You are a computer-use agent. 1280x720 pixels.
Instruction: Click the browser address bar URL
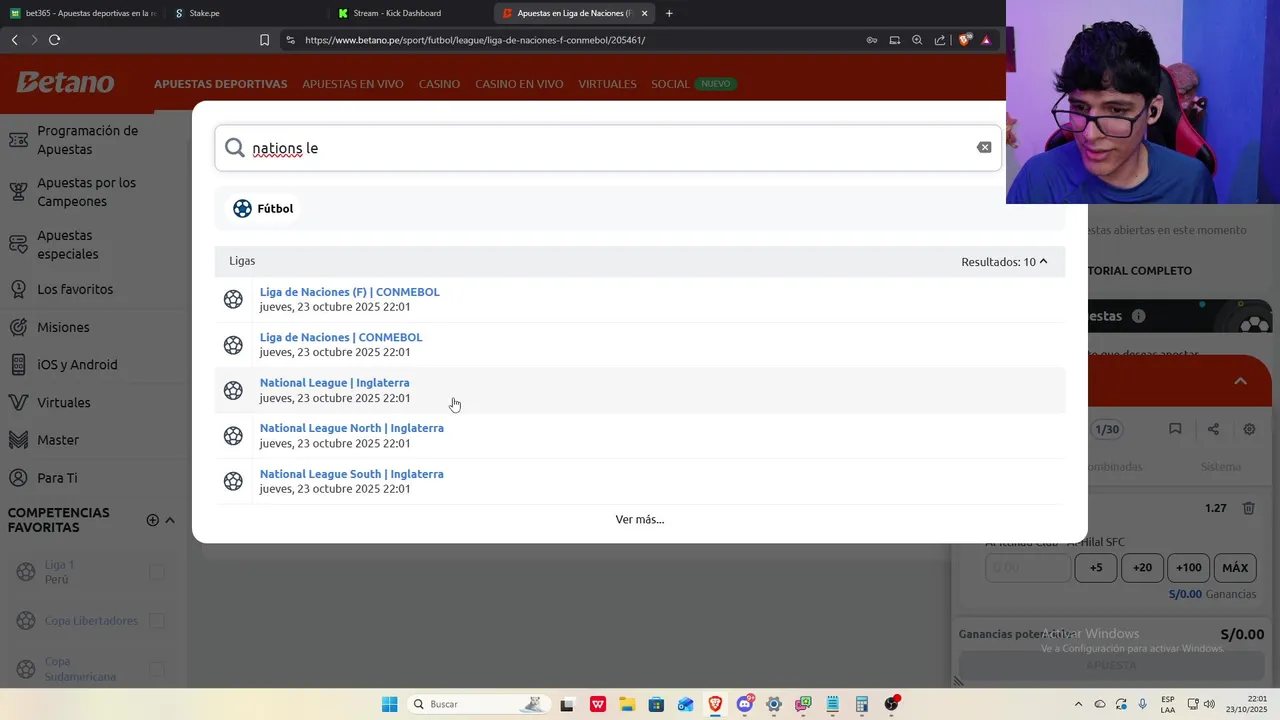pyautogui.click(x=475, y=40)
